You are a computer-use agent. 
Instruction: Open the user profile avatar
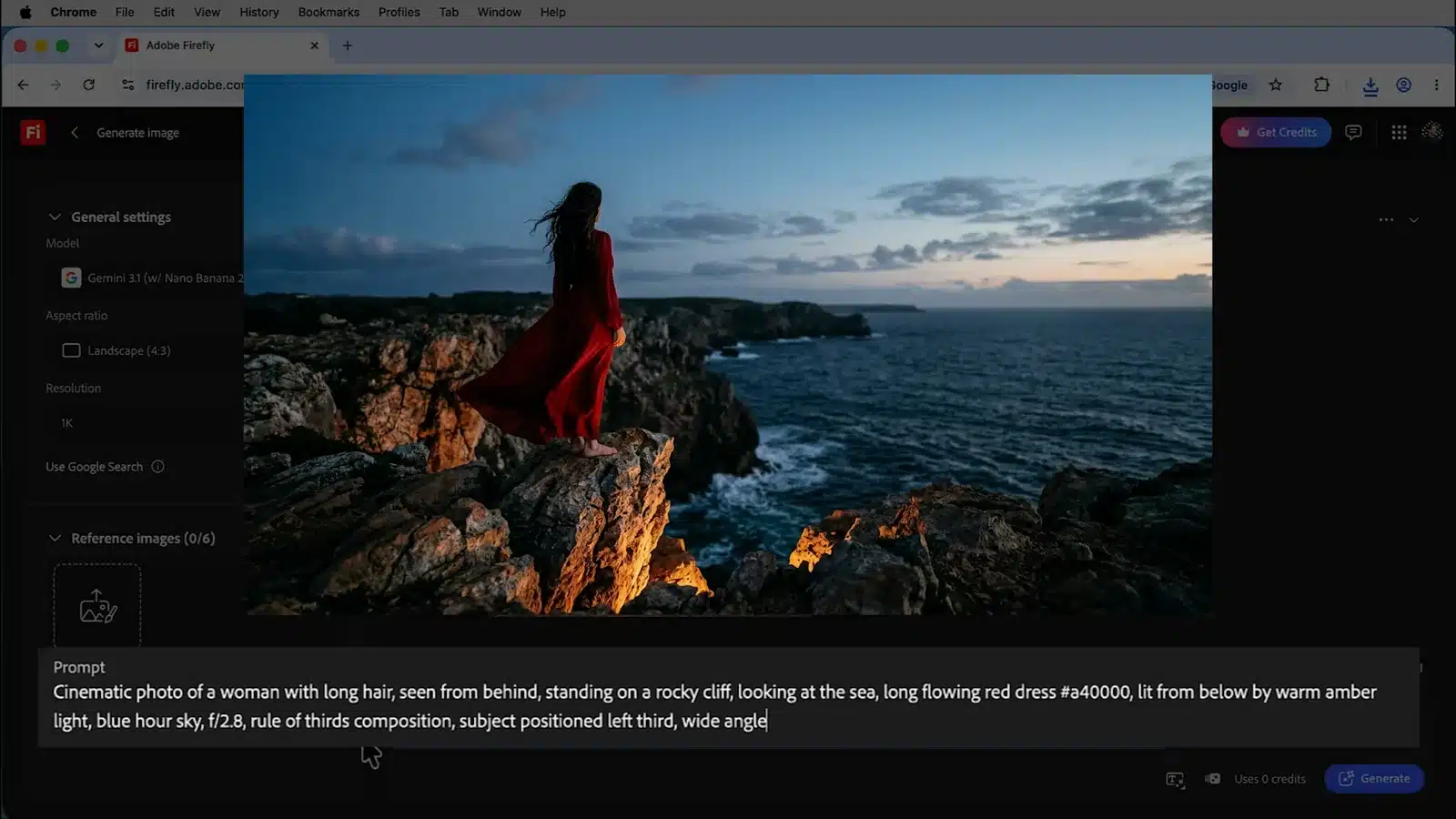click(x=1432, y=131)
